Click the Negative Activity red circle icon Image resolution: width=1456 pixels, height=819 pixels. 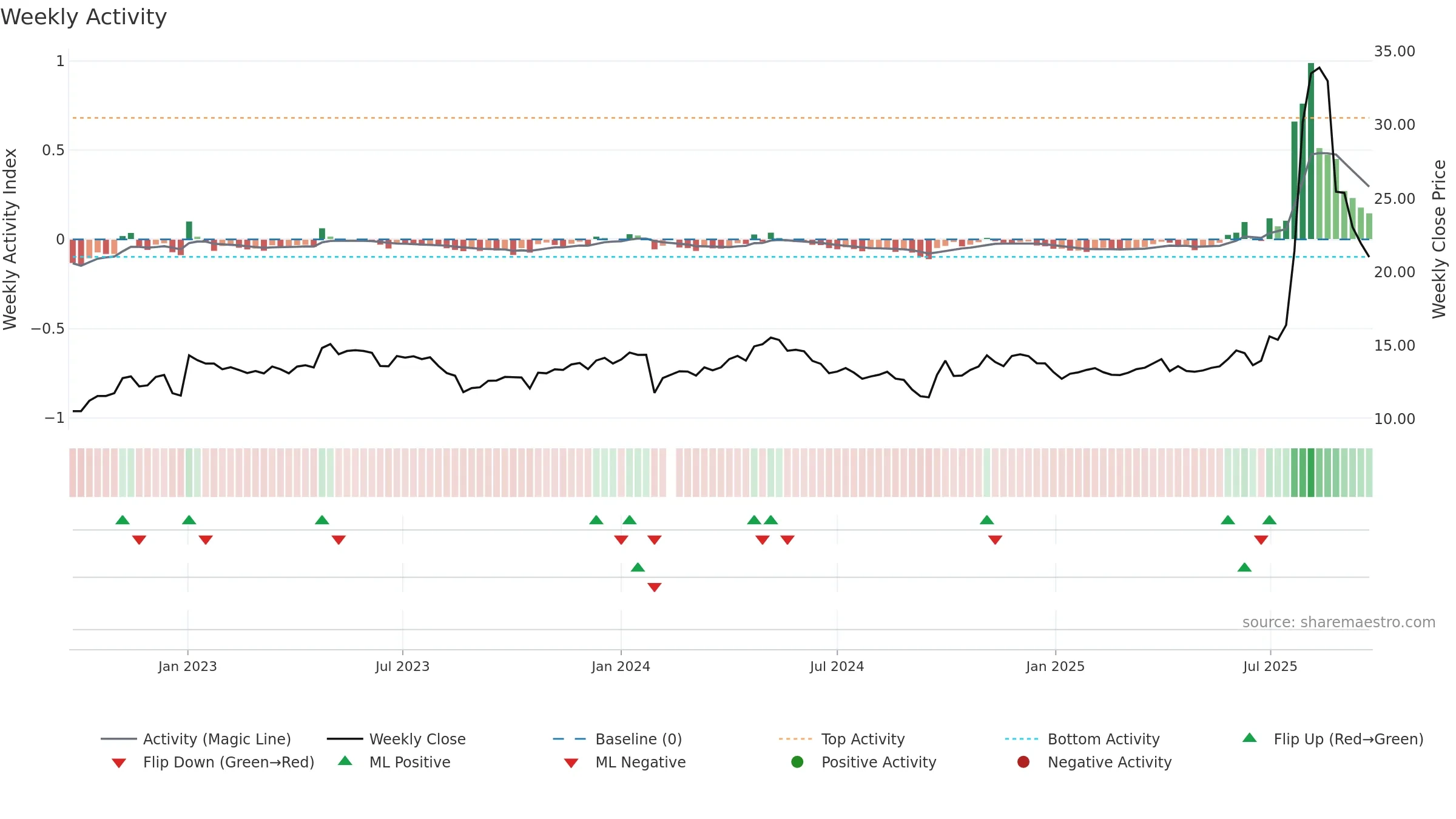1023,761
